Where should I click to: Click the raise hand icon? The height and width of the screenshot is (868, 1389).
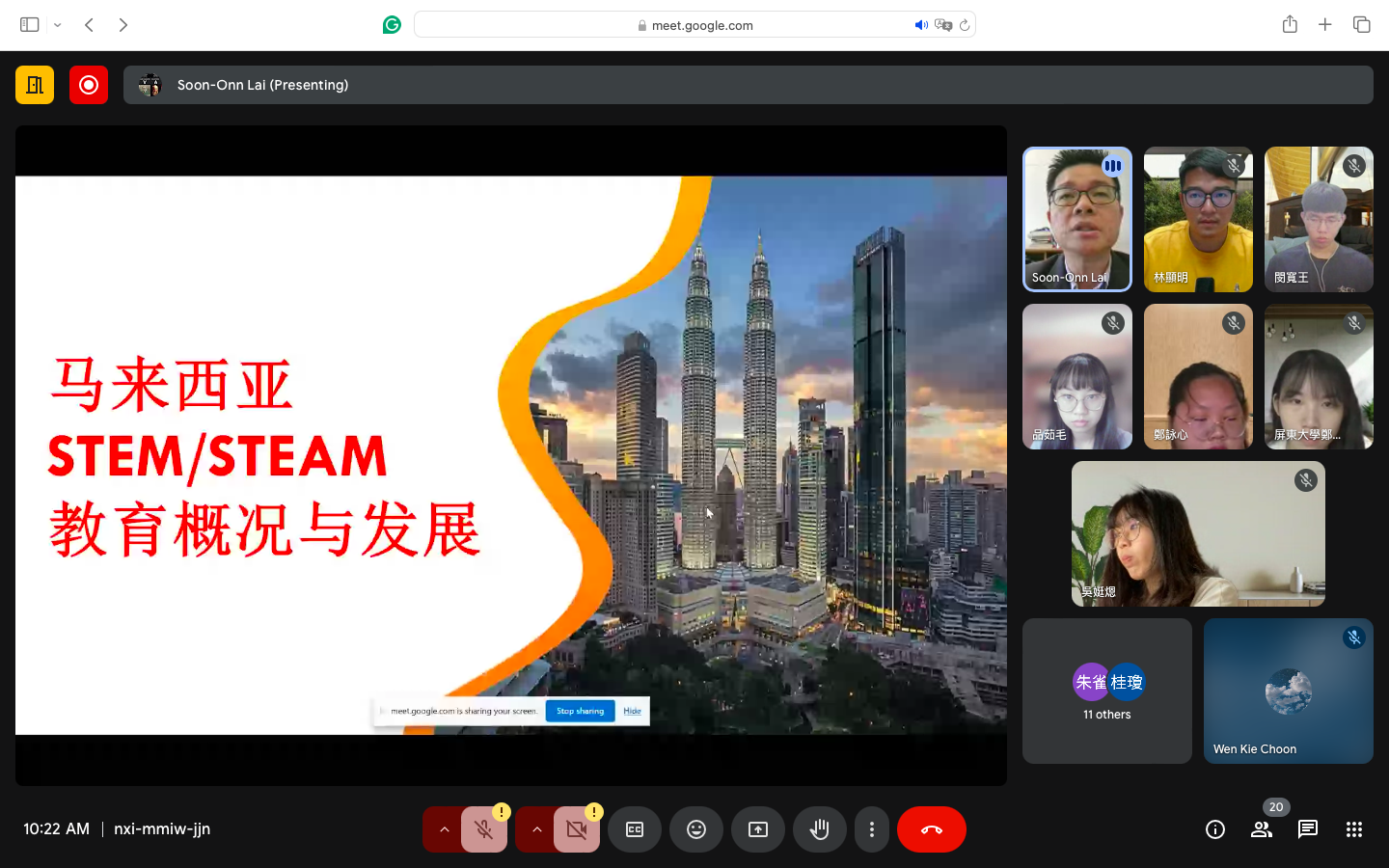tap(819, 829)
